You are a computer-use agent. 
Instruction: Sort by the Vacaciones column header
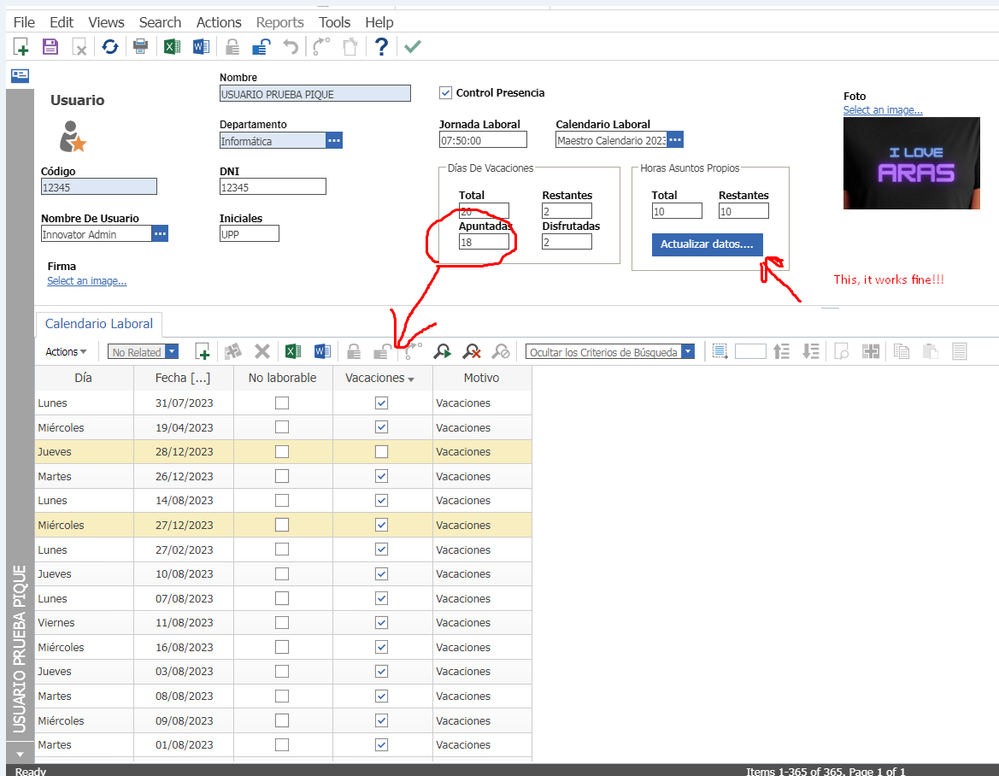pos(382,378)
